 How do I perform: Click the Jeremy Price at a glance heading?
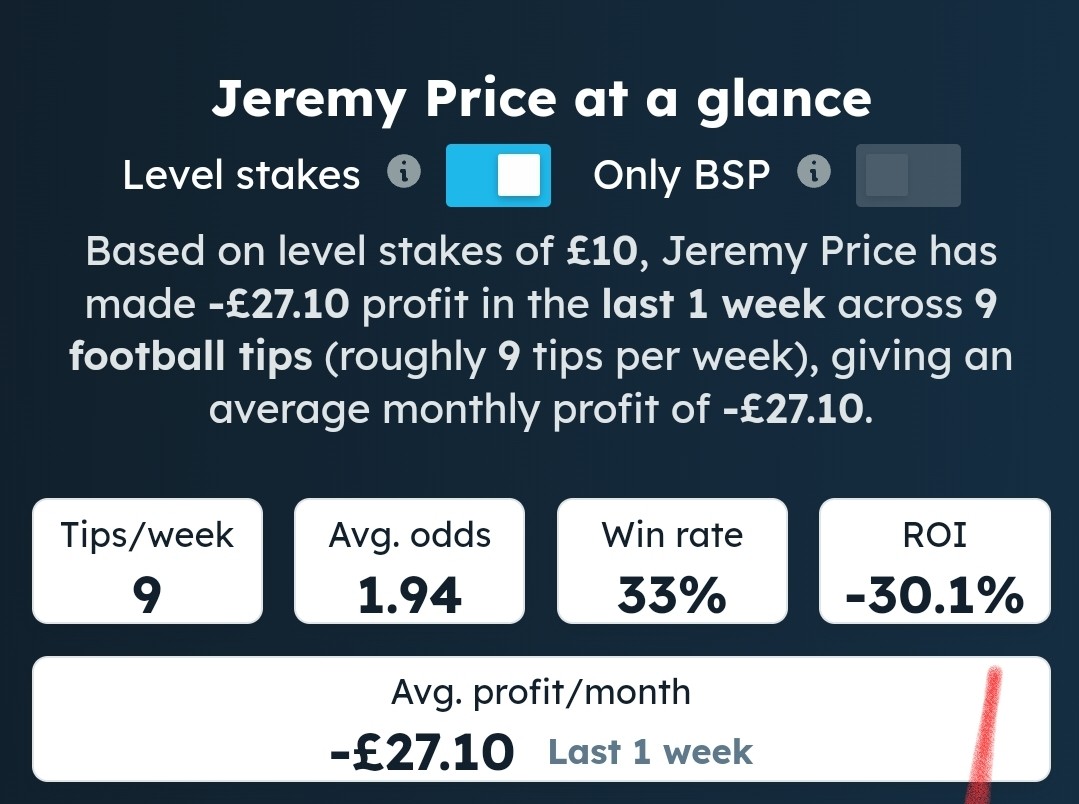[x=542, y=98]
